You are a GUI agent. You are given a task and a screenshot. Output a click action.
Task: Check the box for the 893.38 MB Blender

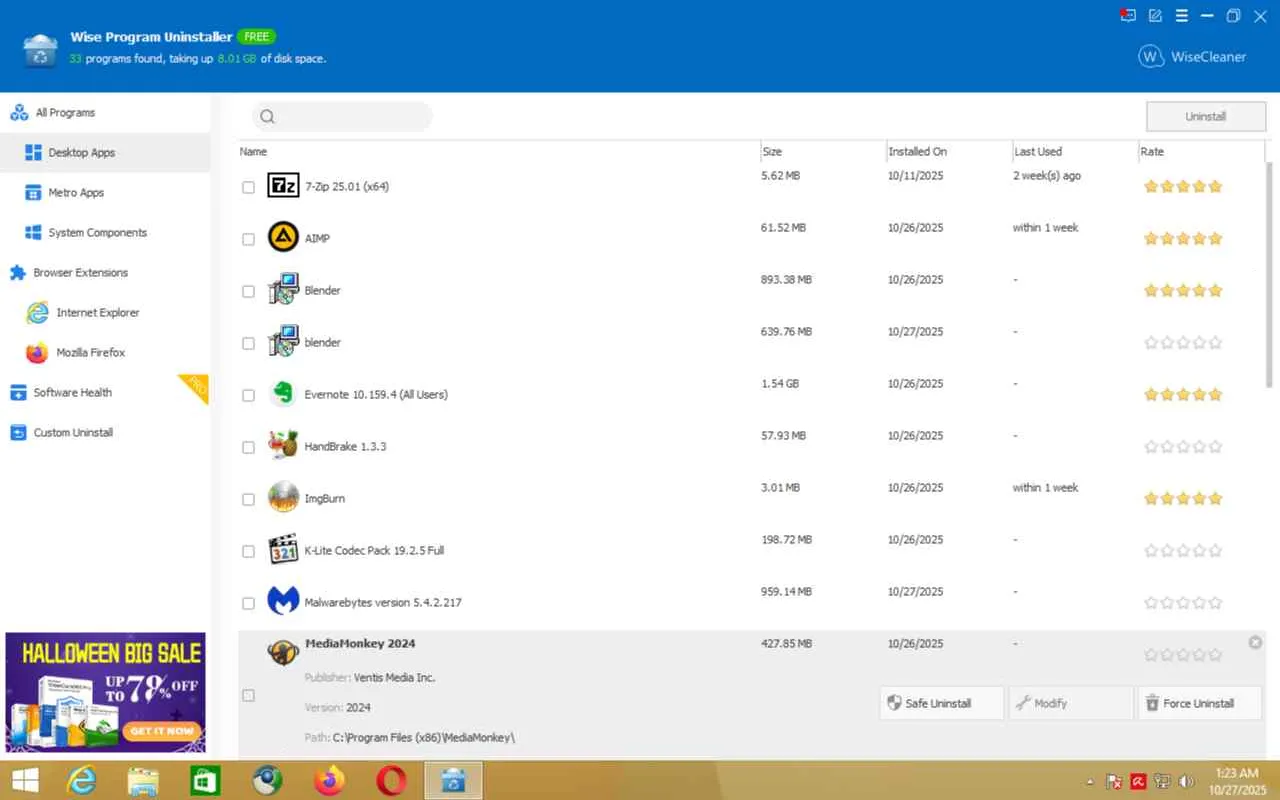point(248,291)
